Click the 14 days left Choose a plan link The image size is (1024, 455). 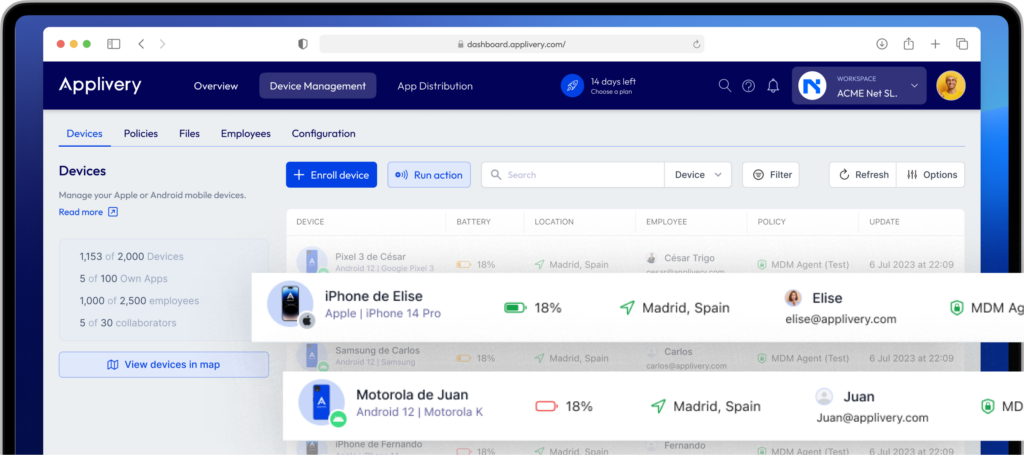click(x=613, y=86)
